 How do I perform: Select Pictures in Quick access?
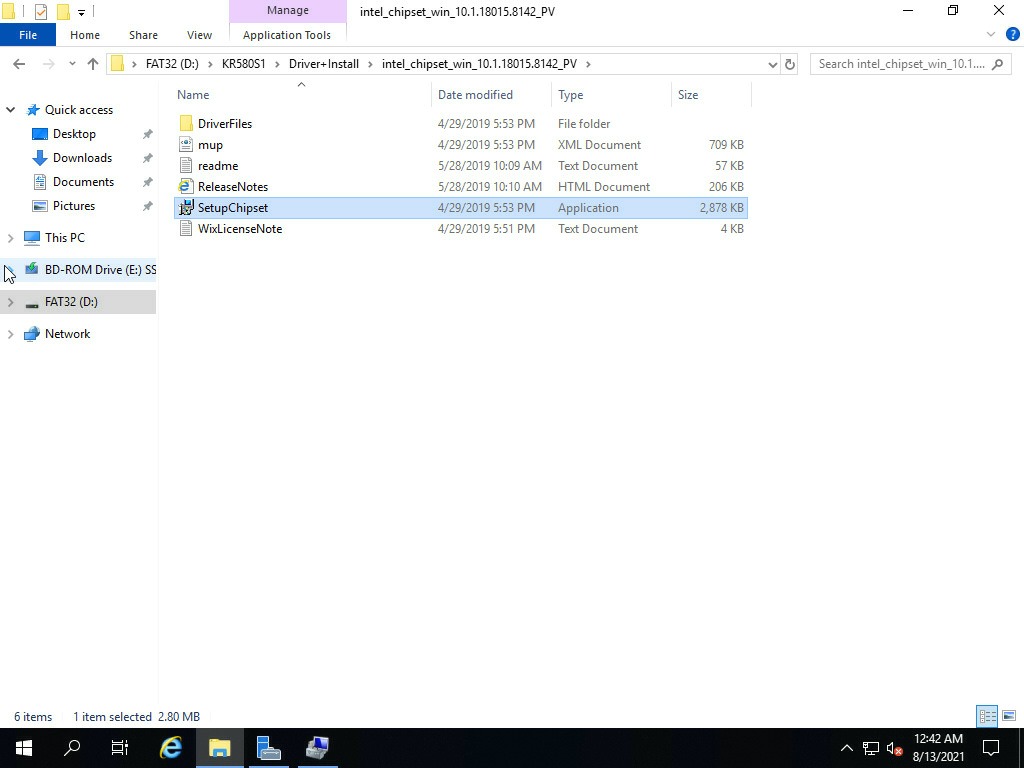pos(74,206)
